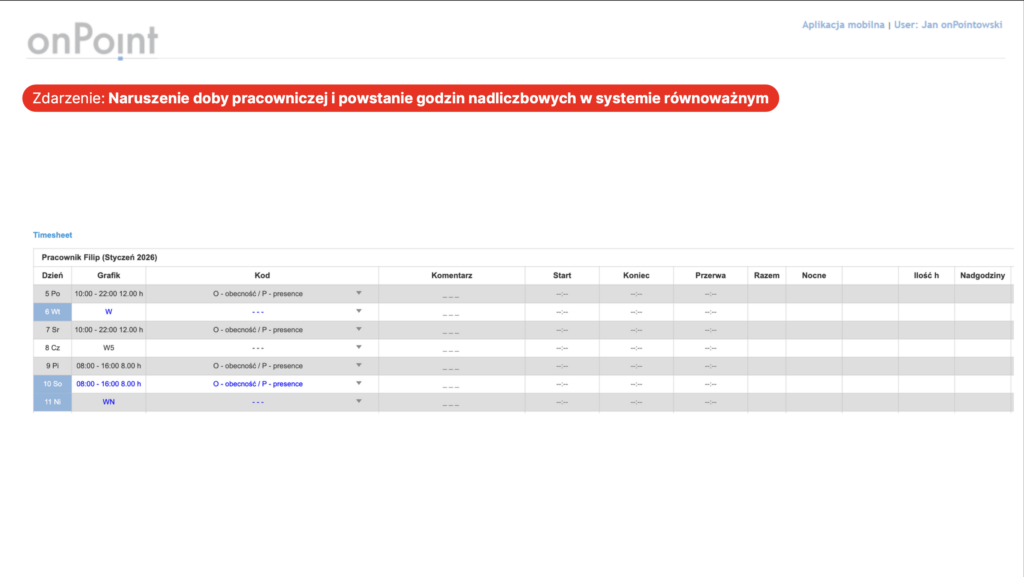The width and height of the screenshot is (1024, 577).
Task: Expand Kod dropdown for 5 Po row
Action: click(359, 293)
